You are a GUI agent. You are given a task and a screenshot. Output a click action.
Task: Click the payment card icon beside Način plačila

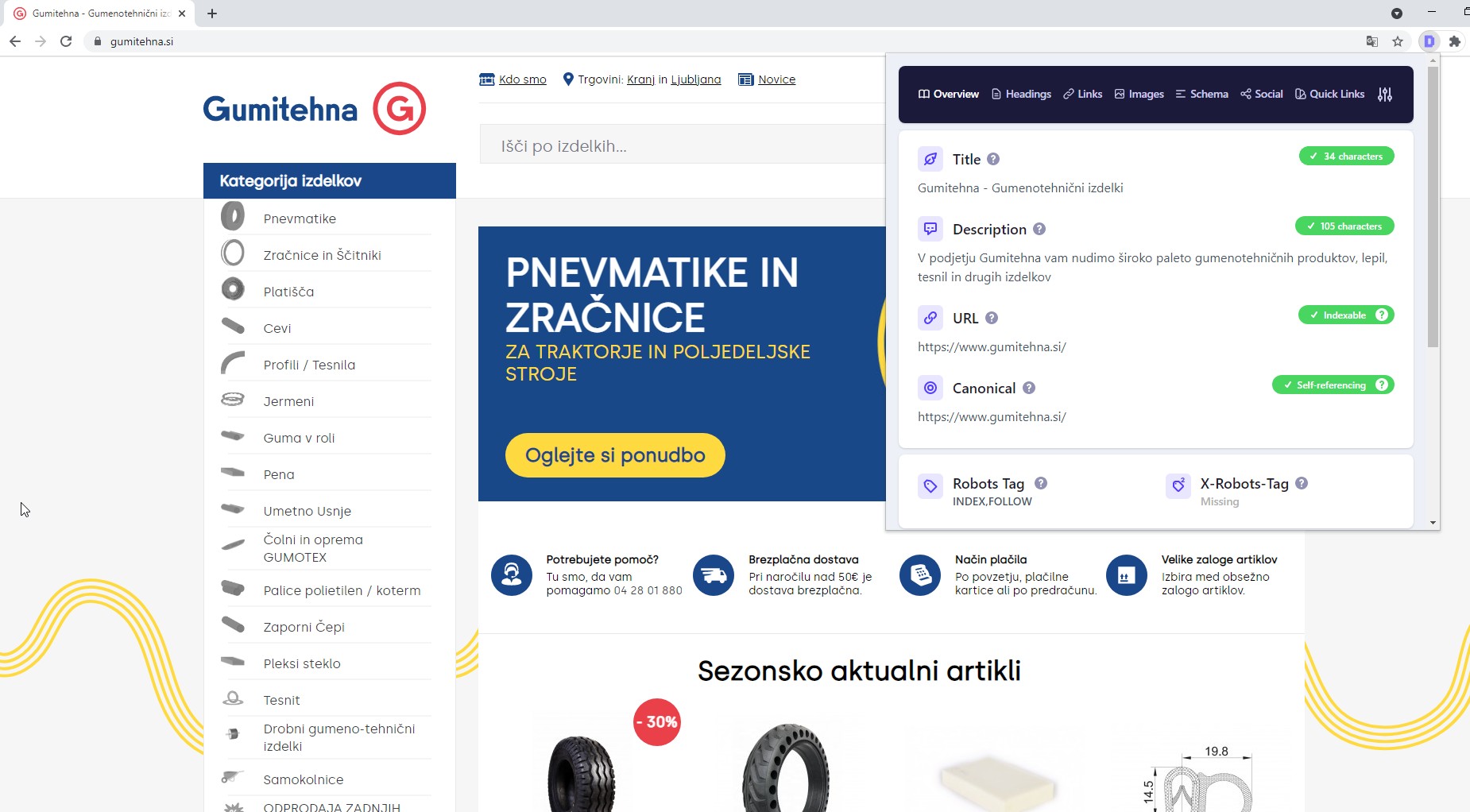tap(919, 574)
